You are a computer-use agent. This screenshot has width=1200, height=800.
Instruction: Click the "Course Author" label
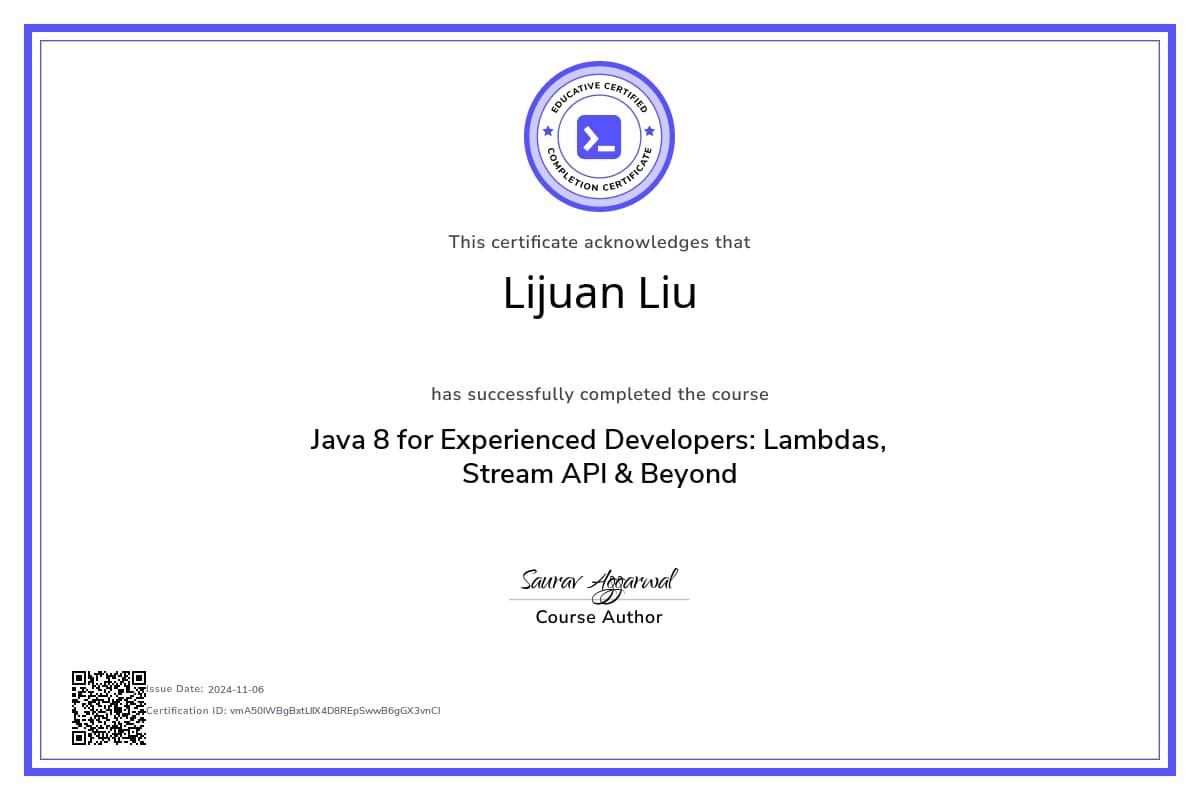pyautogui.click(x=599, y=617)
